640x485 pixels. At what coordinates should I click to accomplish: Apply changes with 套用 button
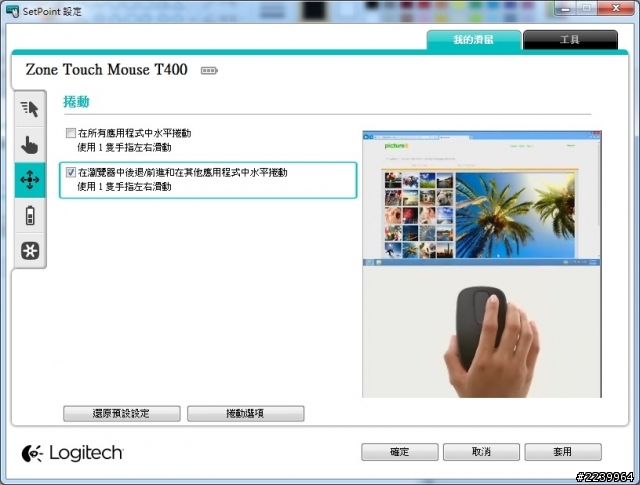563,452
